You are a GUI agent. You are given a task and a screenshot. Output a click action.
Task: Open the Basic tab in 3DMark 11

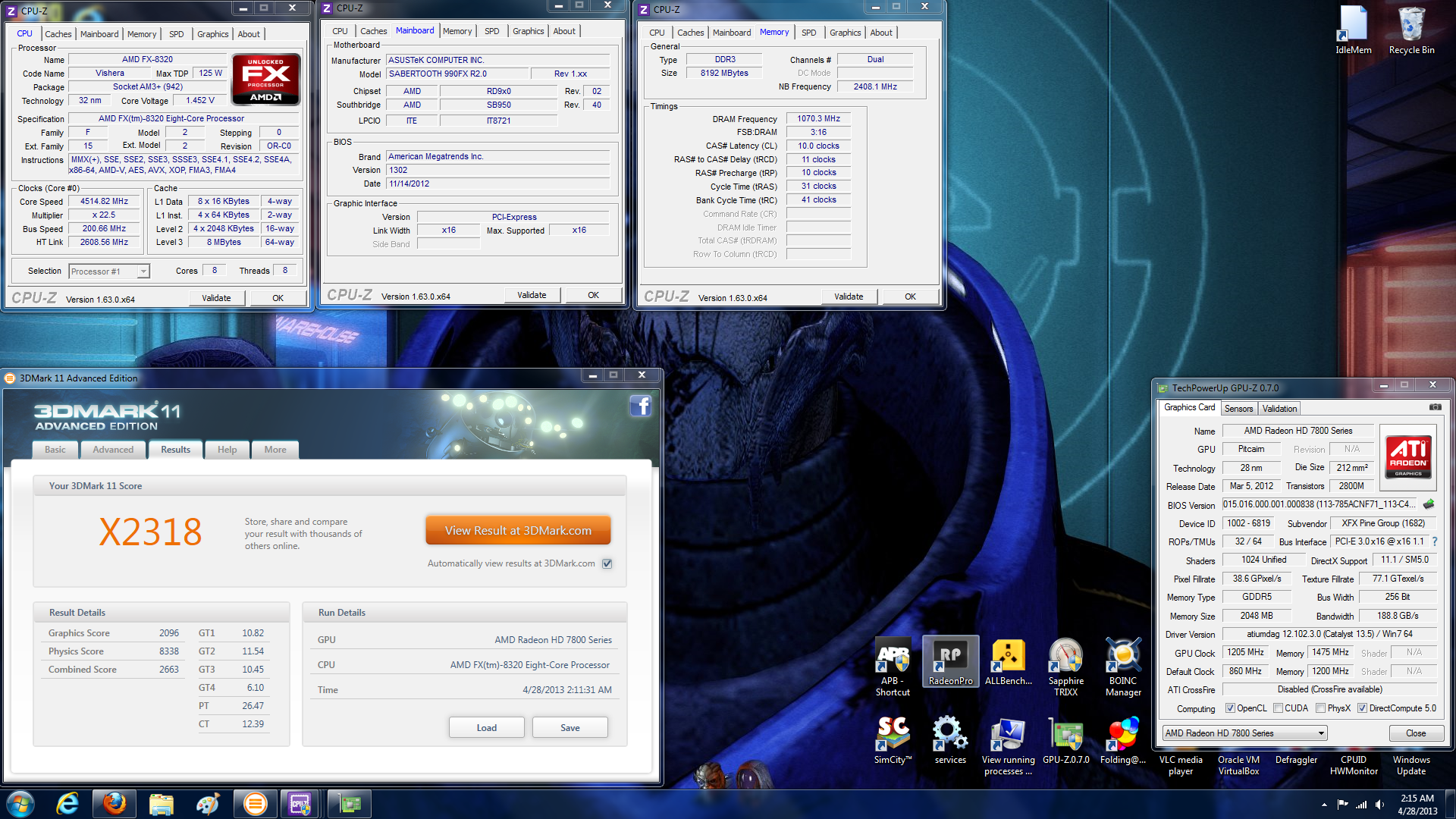[55, 450]
